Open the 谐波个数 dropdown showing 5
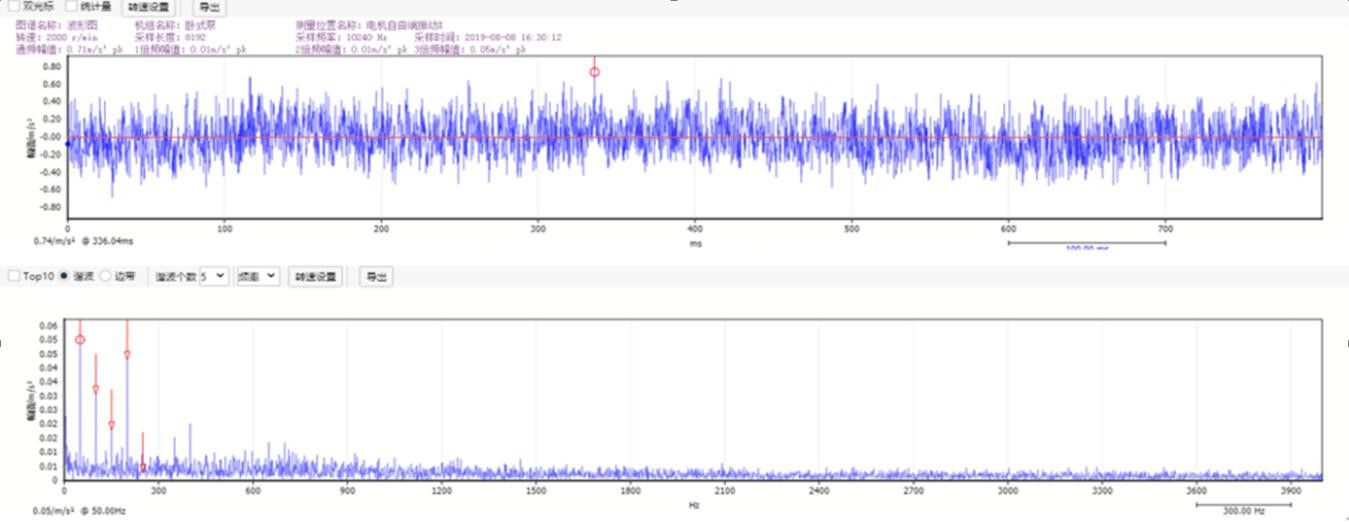 click(213, 276)
